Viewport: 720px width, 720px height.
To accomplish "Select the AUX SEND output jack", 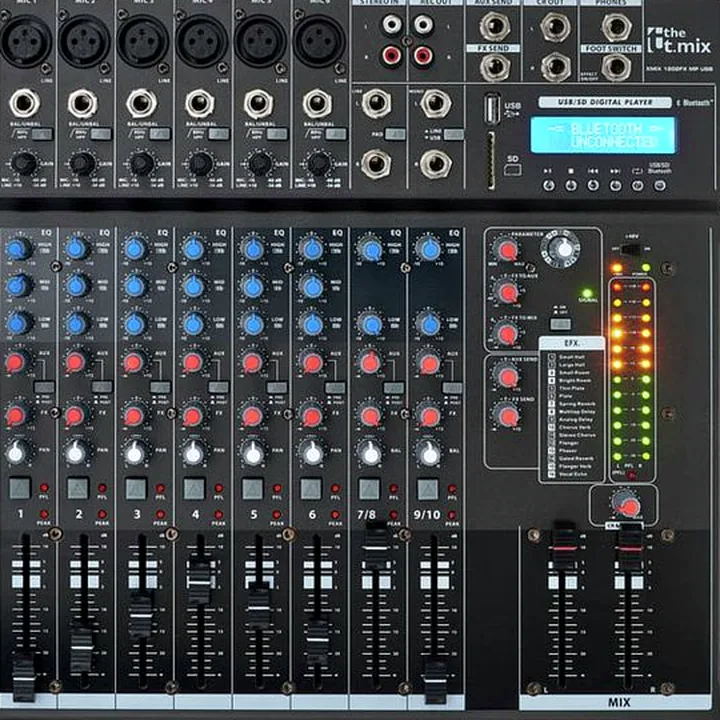I will tap(495, 27).
